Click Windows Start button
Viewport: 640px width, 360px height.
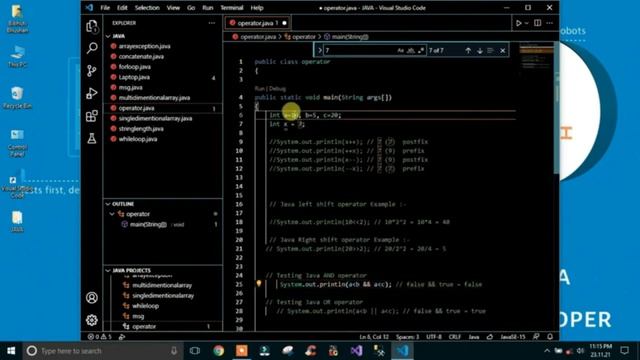(11, 351)
